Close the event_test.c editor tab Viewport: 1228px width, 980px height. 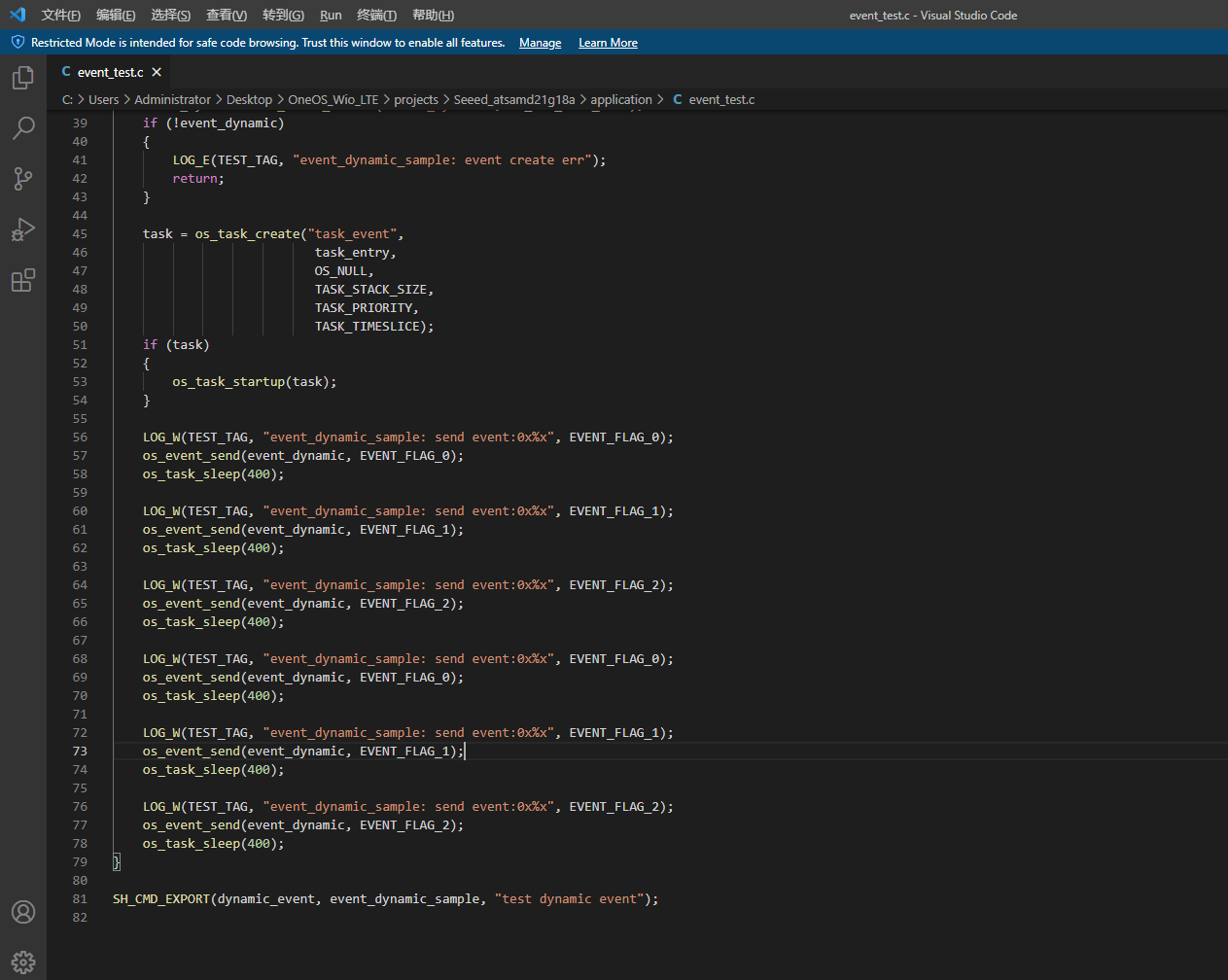tap(157, 72)
